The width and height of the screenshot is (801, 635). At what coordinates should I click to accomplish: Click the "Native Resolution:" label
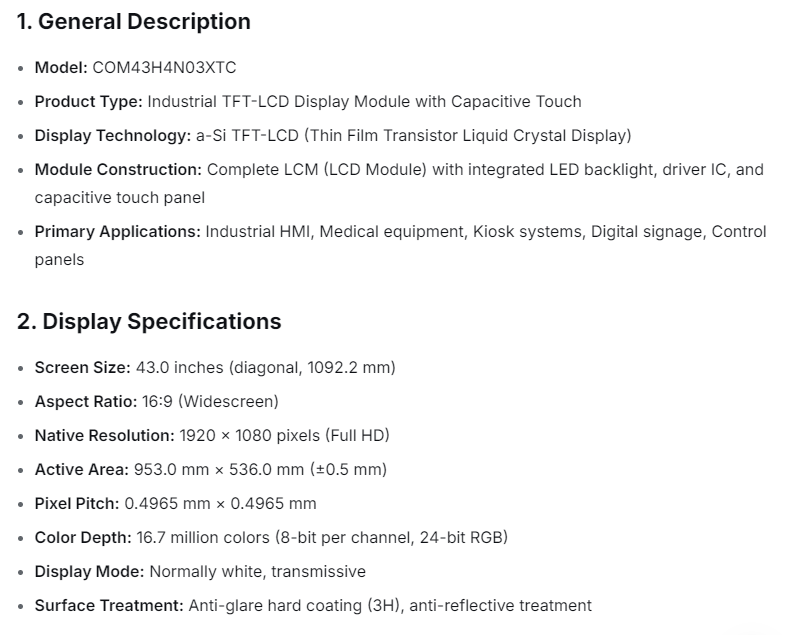(x=104, y=435)
